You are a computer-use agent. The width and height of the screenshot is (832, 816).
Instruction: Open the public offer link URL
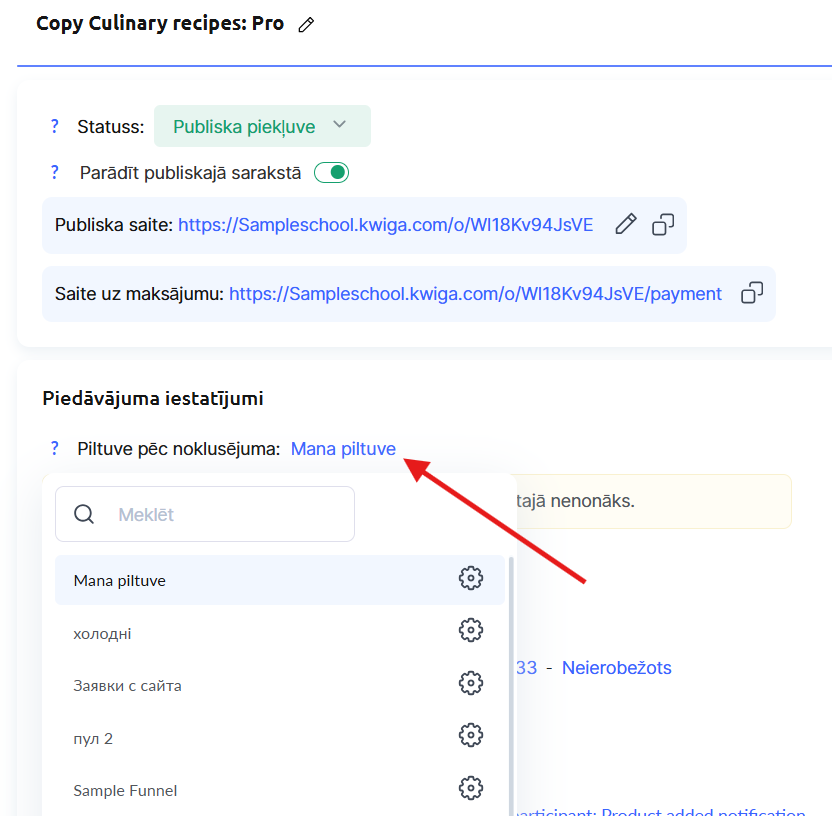385,225
